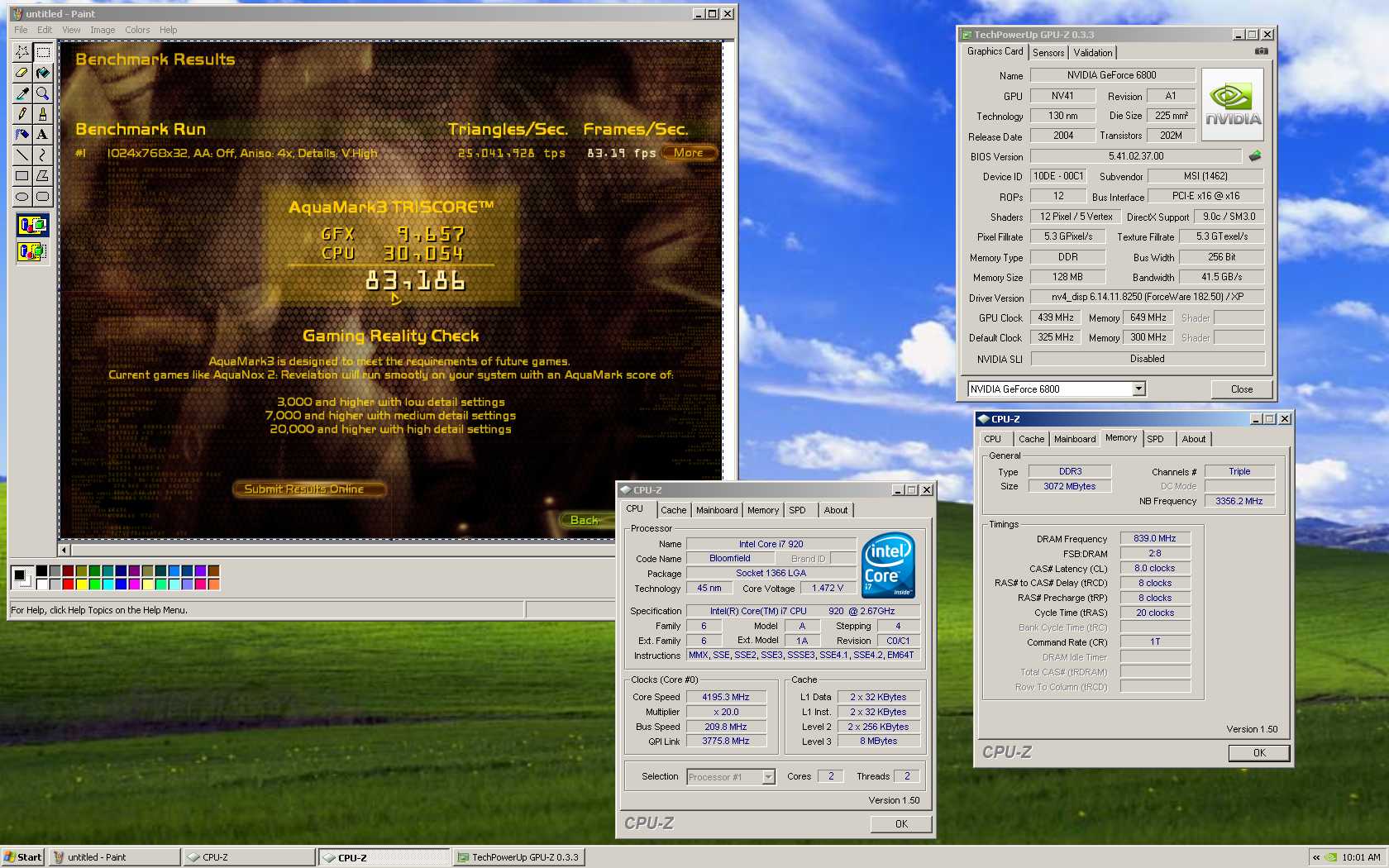The image size is (1389, 868).
Task: Pick the bright green color swatch
Action: click(x=94, y=584)
